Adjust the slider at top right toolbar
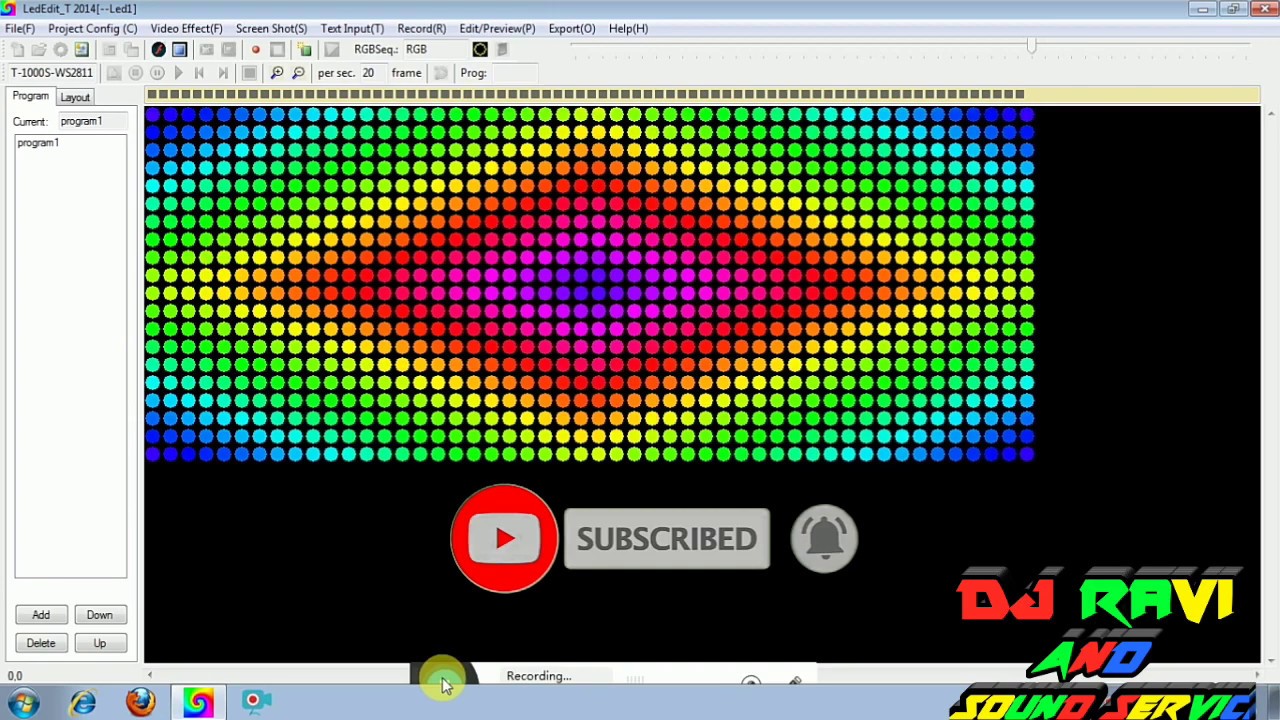The image size is (1280, 720). coord(1031,46)
